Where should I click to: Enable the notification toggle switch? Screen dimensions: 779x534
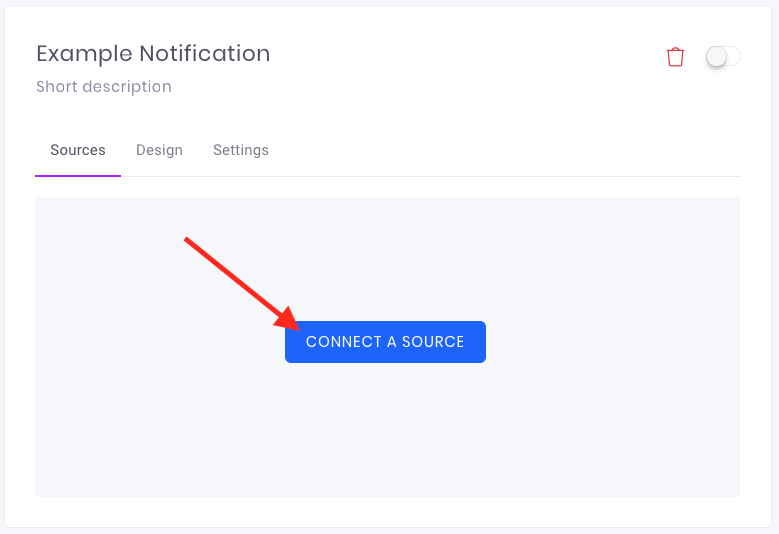[x=723, y=56]
